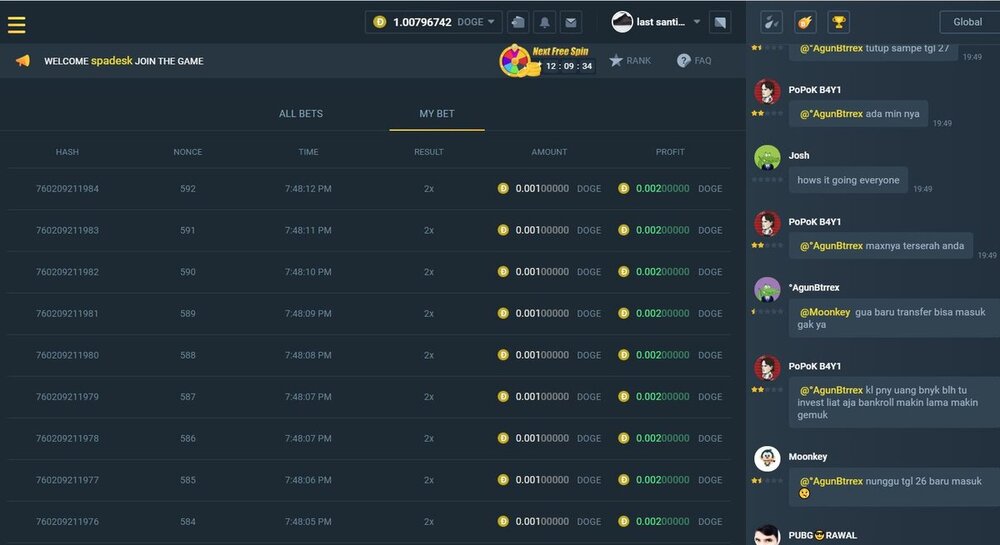Toggle the chat panel collapse icon
This screenshot has height=545, width=1000.
tap(720, 22)
